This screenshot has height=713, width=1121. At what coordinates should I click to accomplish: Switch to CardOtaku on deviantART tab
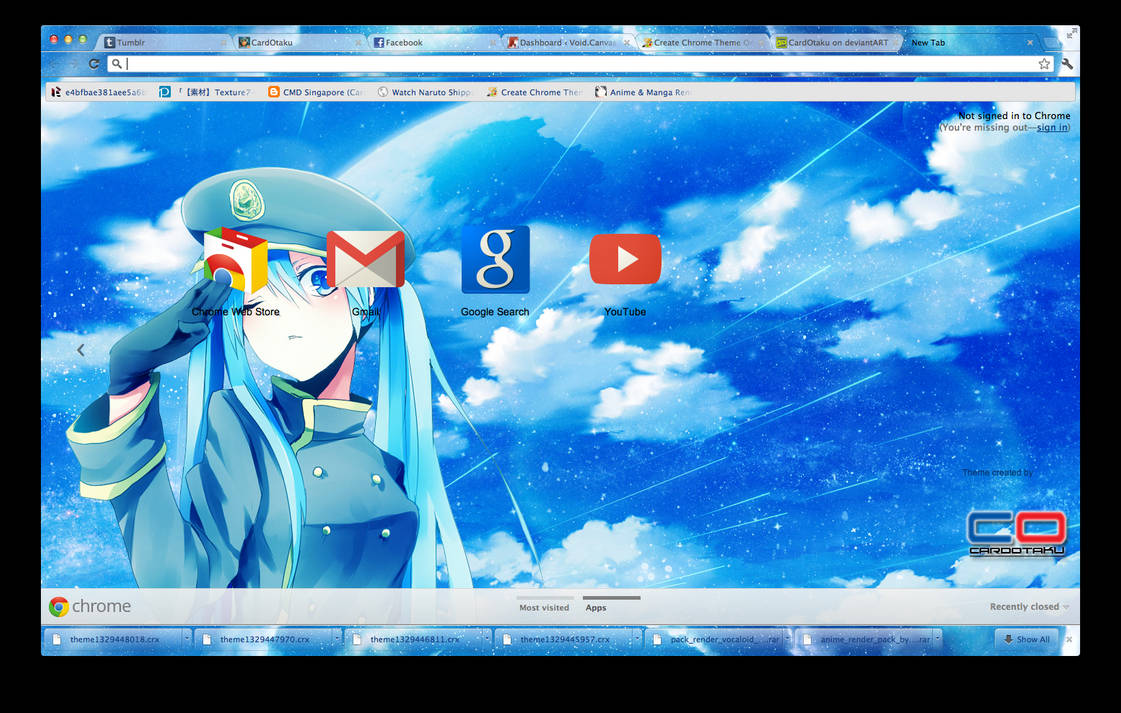(x=834, y=43)
